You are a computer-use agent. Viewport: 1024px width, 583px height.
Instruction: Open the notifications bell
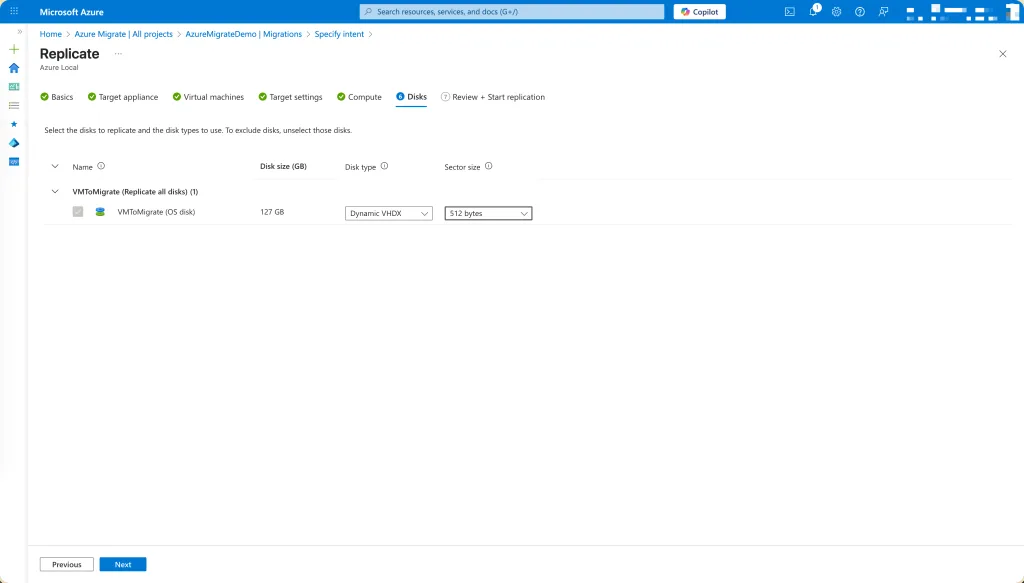[813, 12]
